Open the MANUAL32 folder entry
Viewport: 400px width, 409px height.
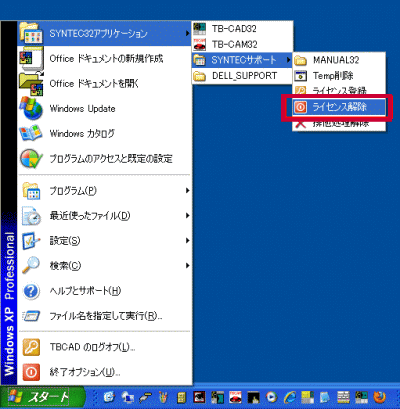click(339, 60)
